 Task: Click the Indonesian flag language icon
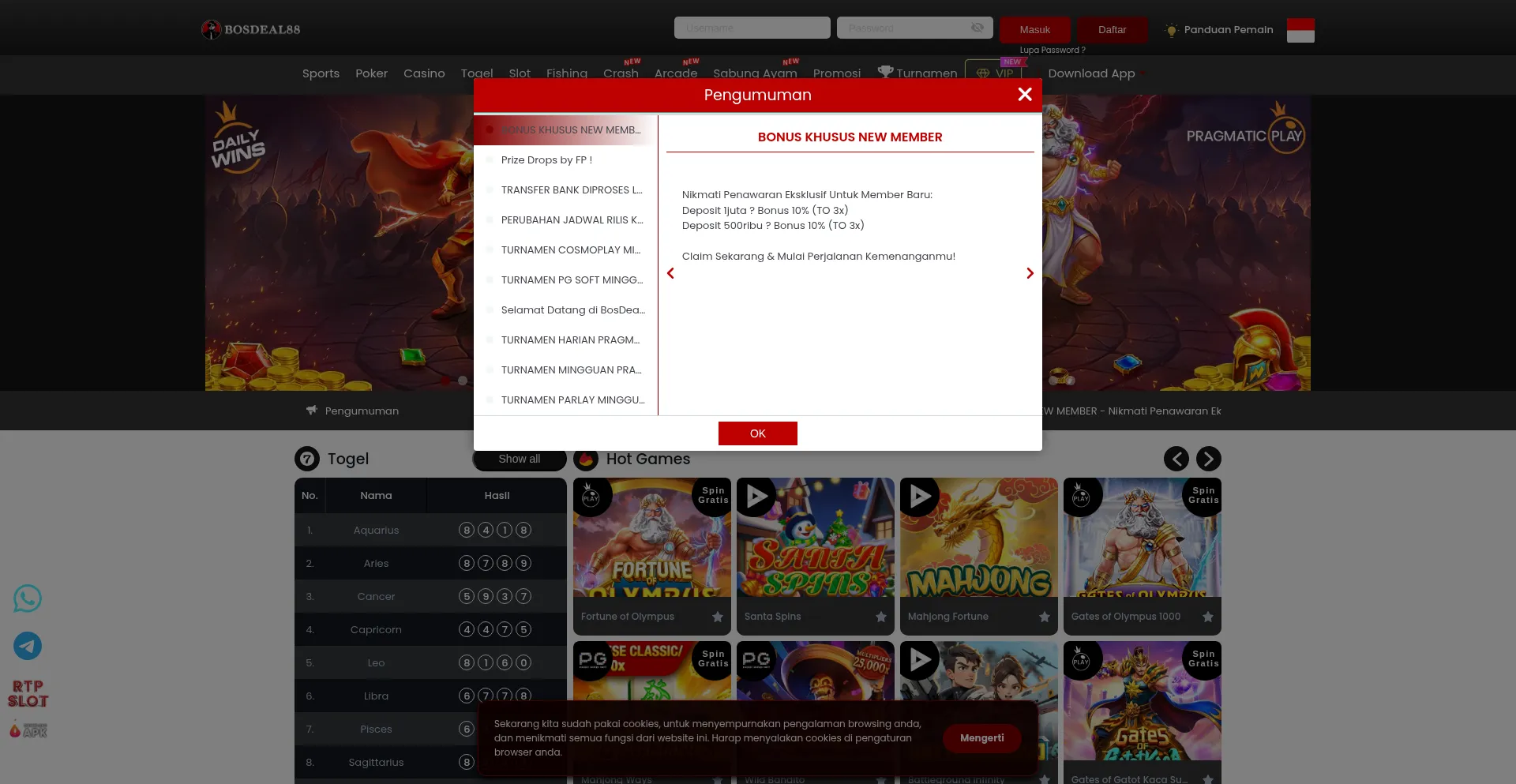tap(1300, 30)
